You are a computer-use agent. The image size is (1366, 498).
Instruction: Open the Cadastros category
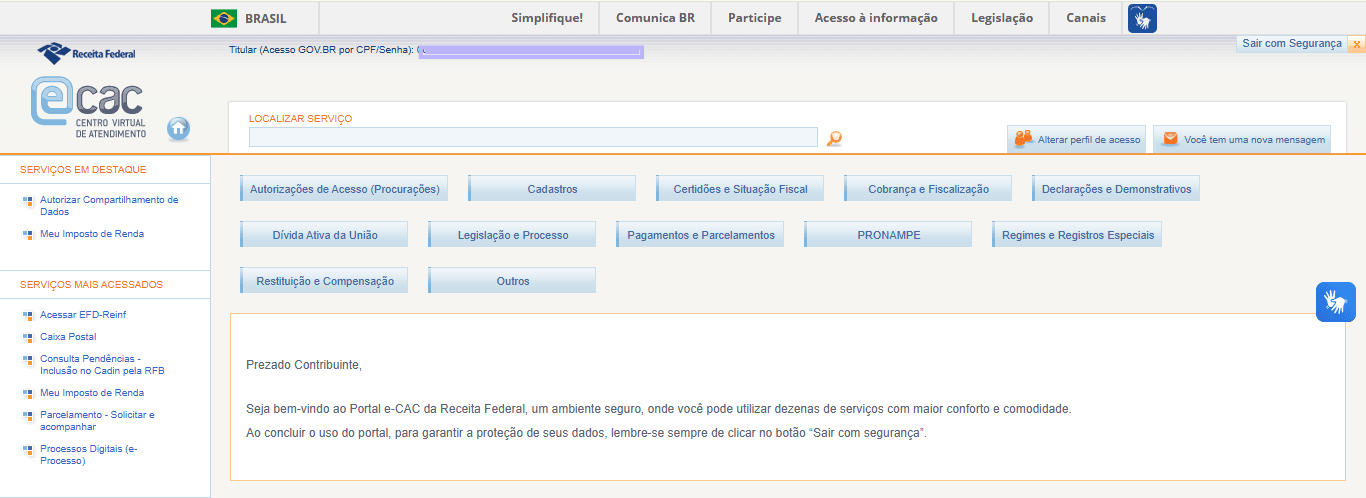click(552, 189)
